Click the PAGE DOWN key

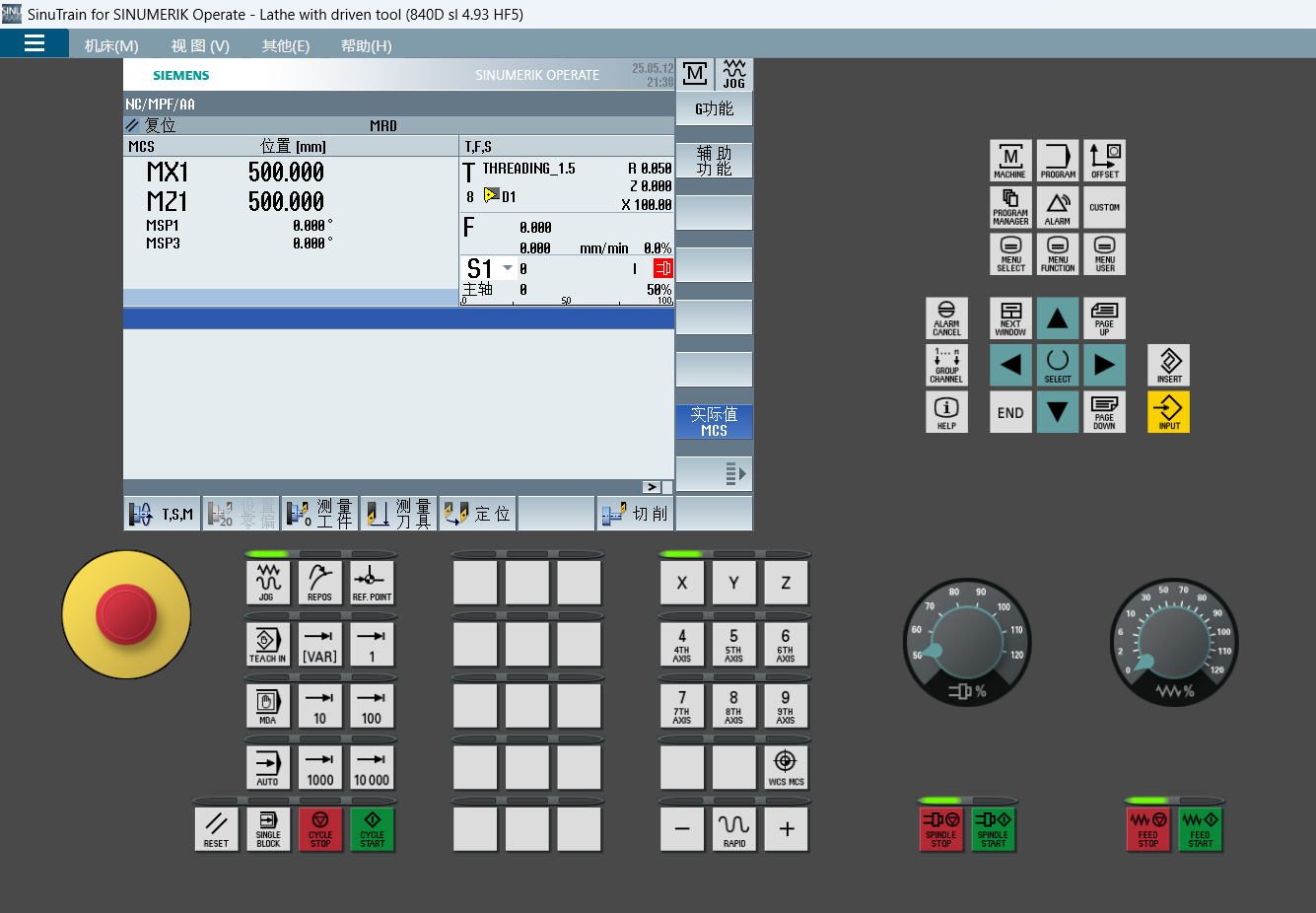pyautogui.click(x=1104, y=412)
